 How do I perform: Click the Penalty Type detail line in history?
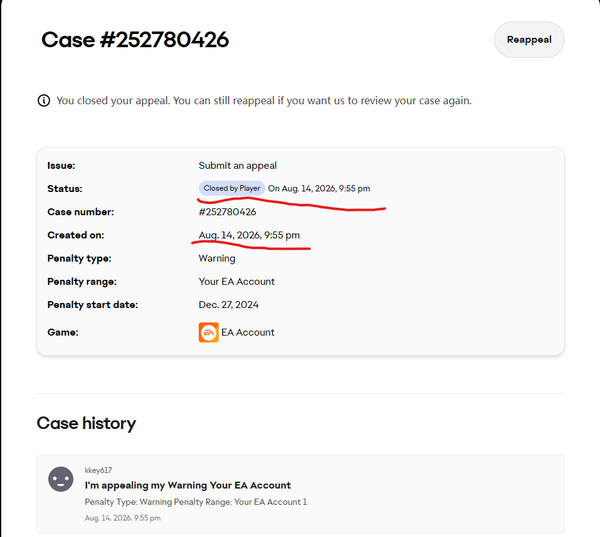point(196,502)
